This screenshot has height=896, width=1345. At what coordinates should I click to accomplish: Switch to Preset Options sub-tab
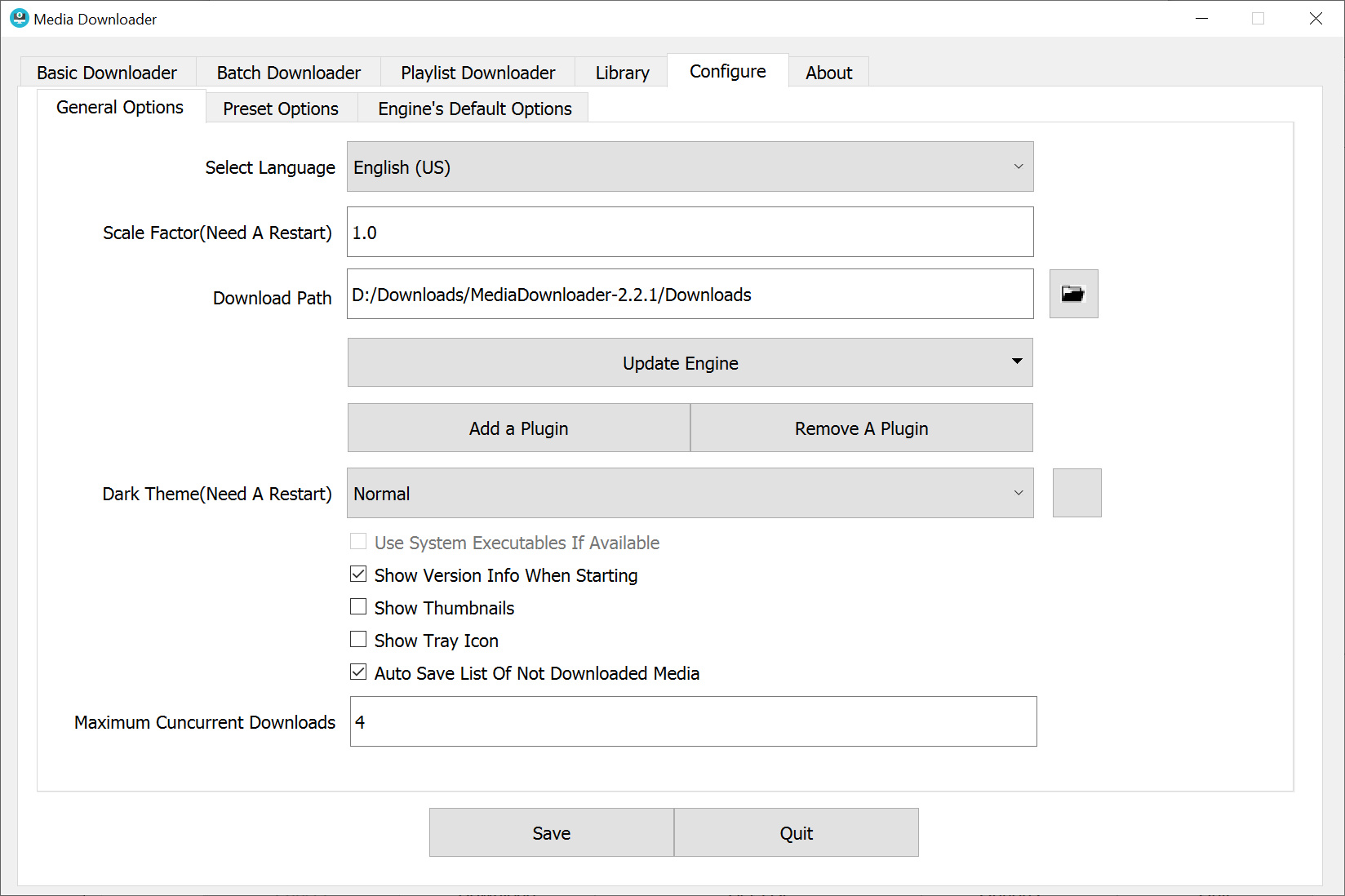tap(281, 109)
